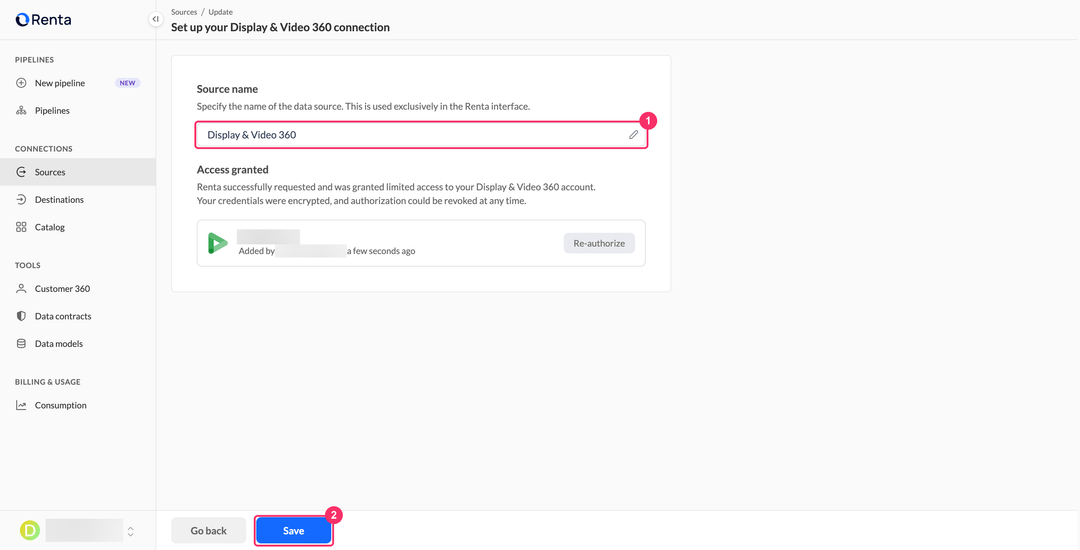Viewport: 1080px width, 550px height.
Task: Collapse the sidebar with the arrow button
Action: point(156,20)
